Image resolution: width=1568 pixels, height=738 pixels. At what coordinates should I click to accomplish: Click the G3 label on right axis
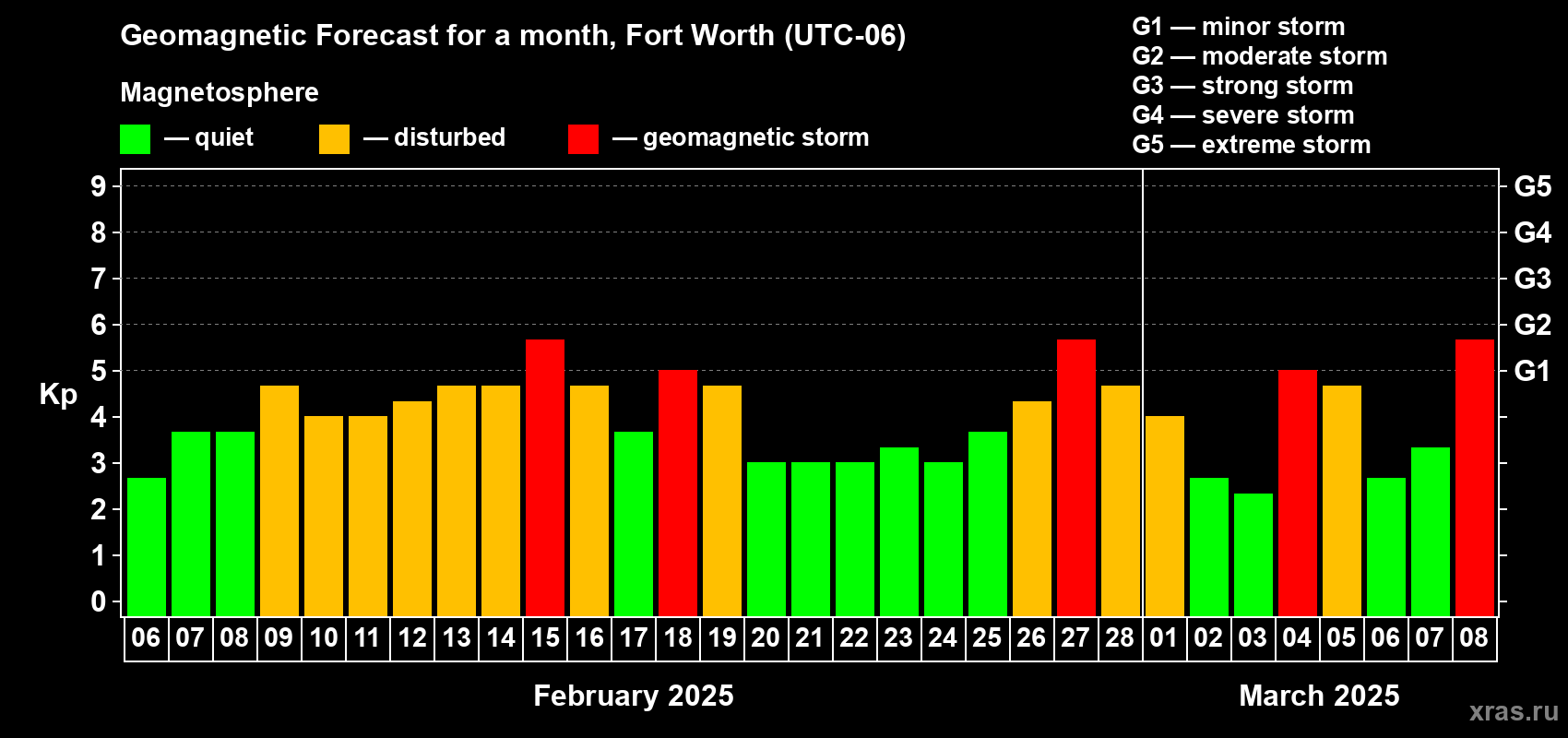(x=1532, y=279)
